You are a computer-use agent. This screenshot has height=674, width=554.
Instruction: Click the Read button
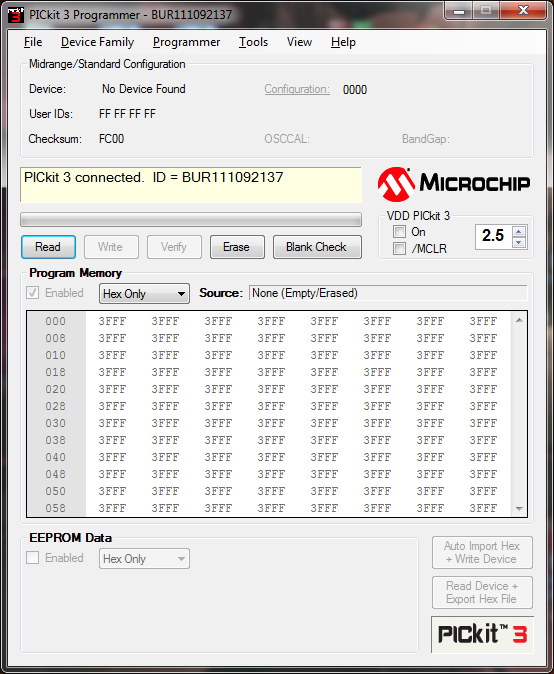[x=48, y=247]
